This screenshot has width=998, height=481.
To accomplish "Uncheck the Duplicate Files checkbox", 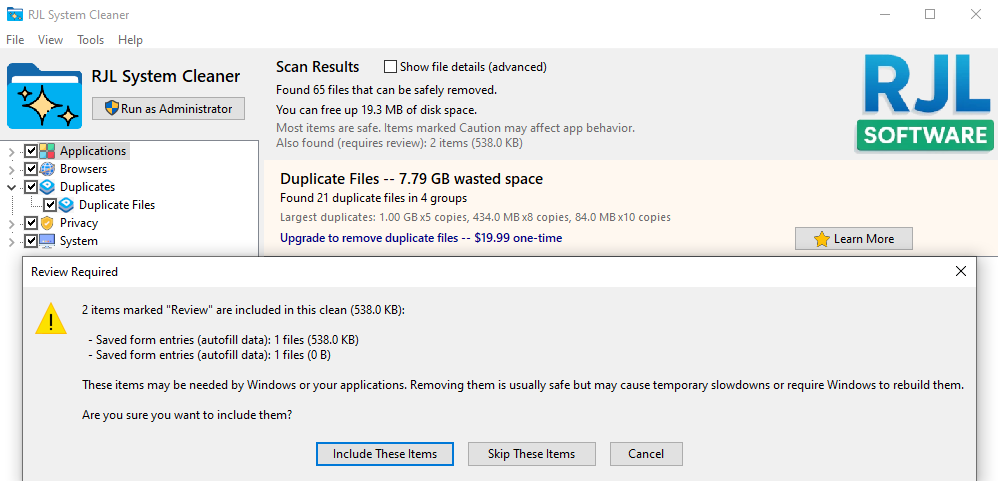I will click(x=50, y=205).
